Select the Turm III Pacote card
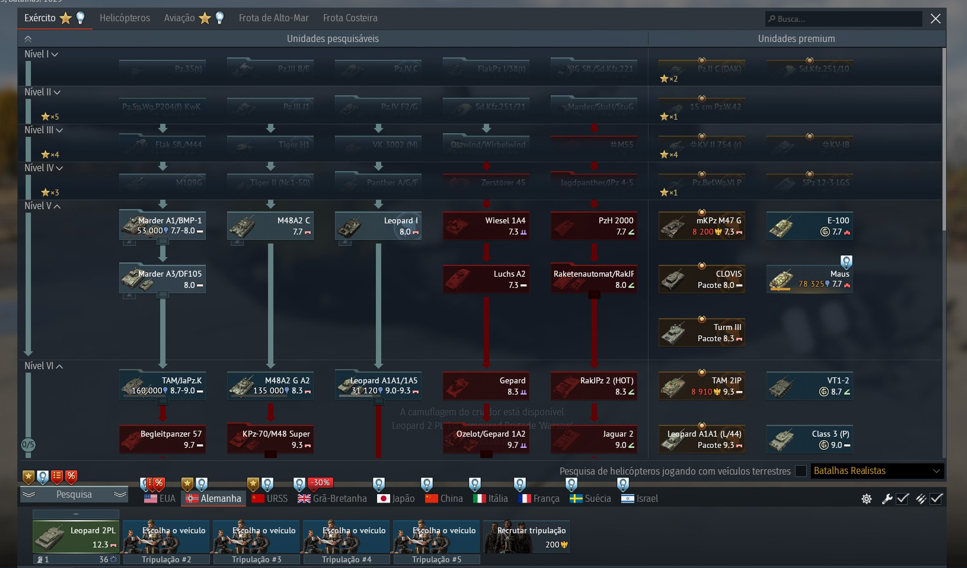This screenshot has width=967, height=568. point(702,333)
